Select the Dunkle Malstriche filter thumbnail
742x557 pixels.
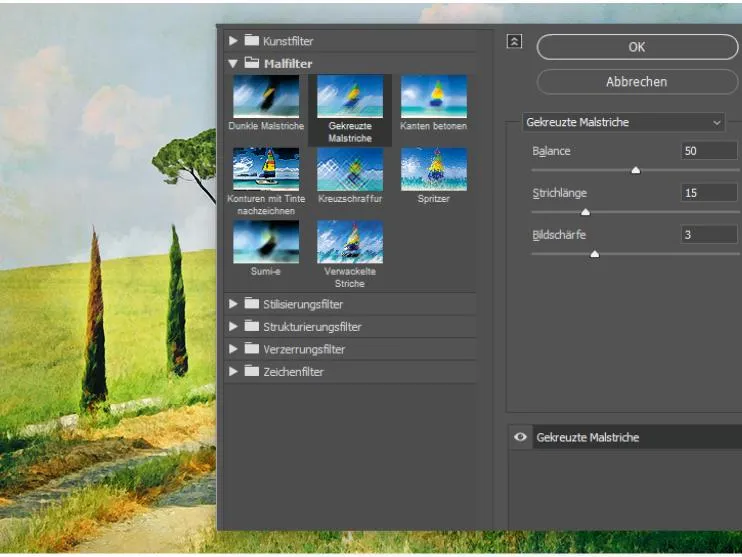(265, 96)
